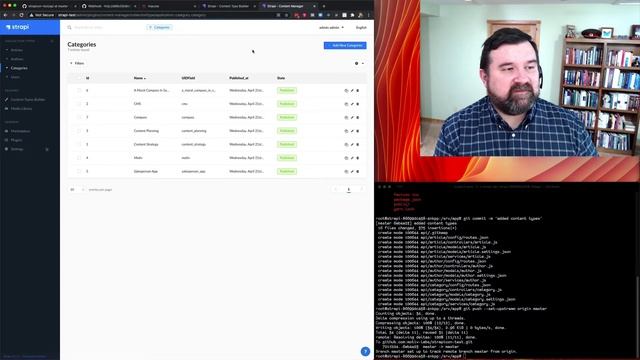Edit the Content Planning row
Screen dimensions: 640x360
click(352, 131)
